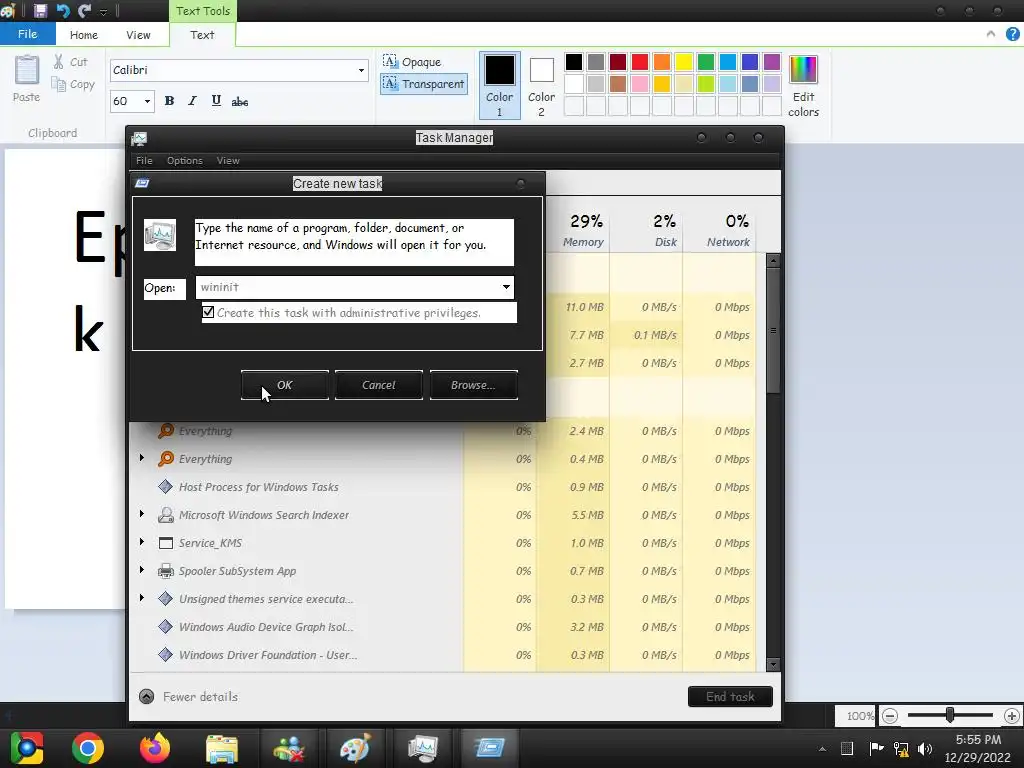Click the Paint zoom in plus button
Image resolution: width=1024 pixels, height=768 pixels.
1012,716
